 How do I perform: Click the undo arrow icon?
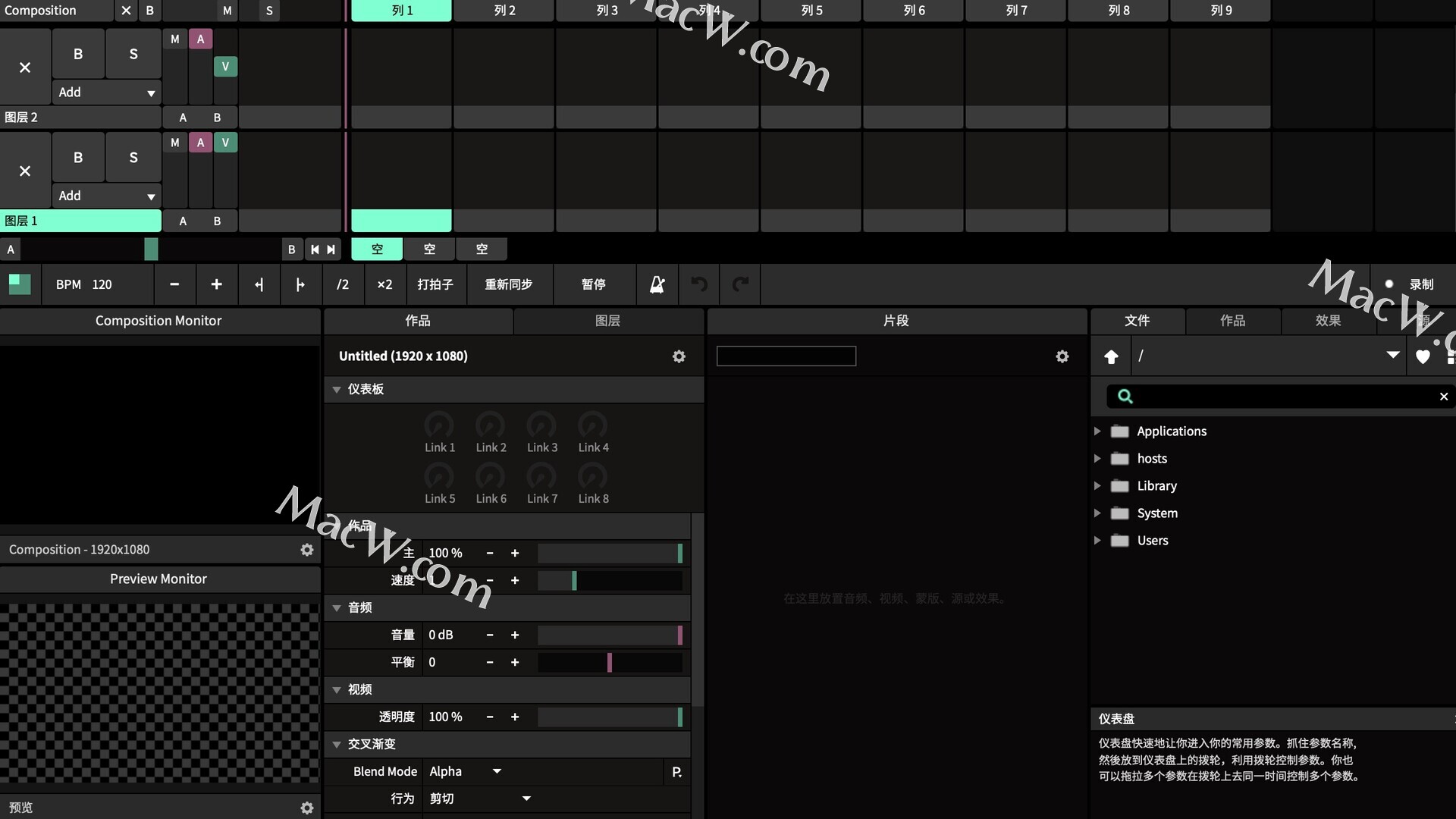pos(699,284)
